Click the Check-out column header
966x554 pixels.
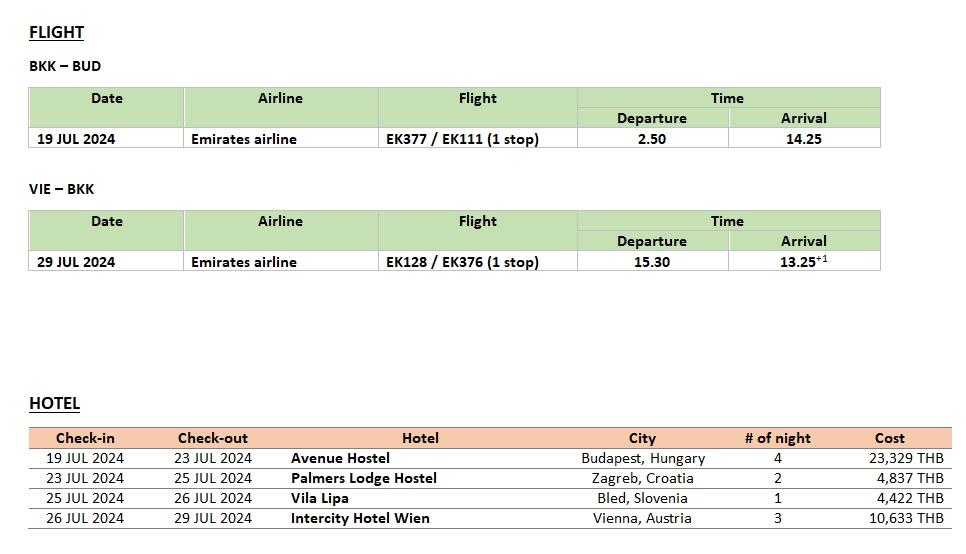click(x=213, y=438)
